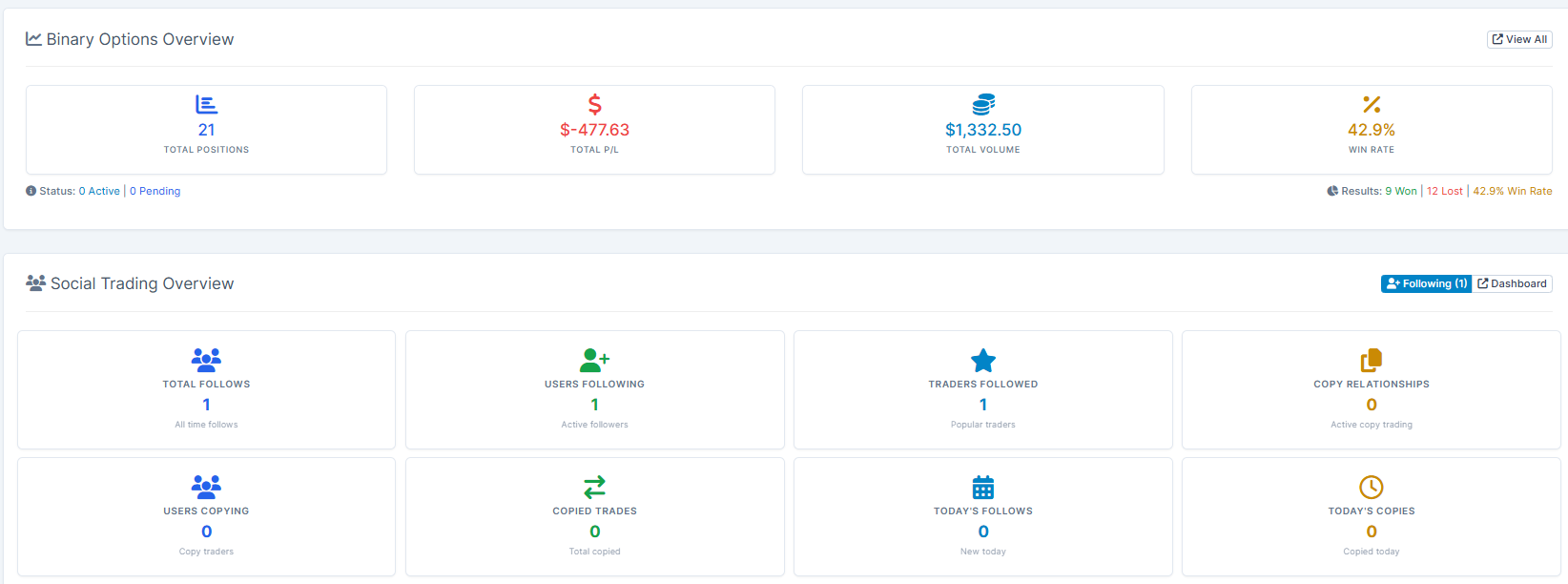The image size is (1568, 584).
Task: Click the red dollar sign P/L icon
Action: pos(594,104)
